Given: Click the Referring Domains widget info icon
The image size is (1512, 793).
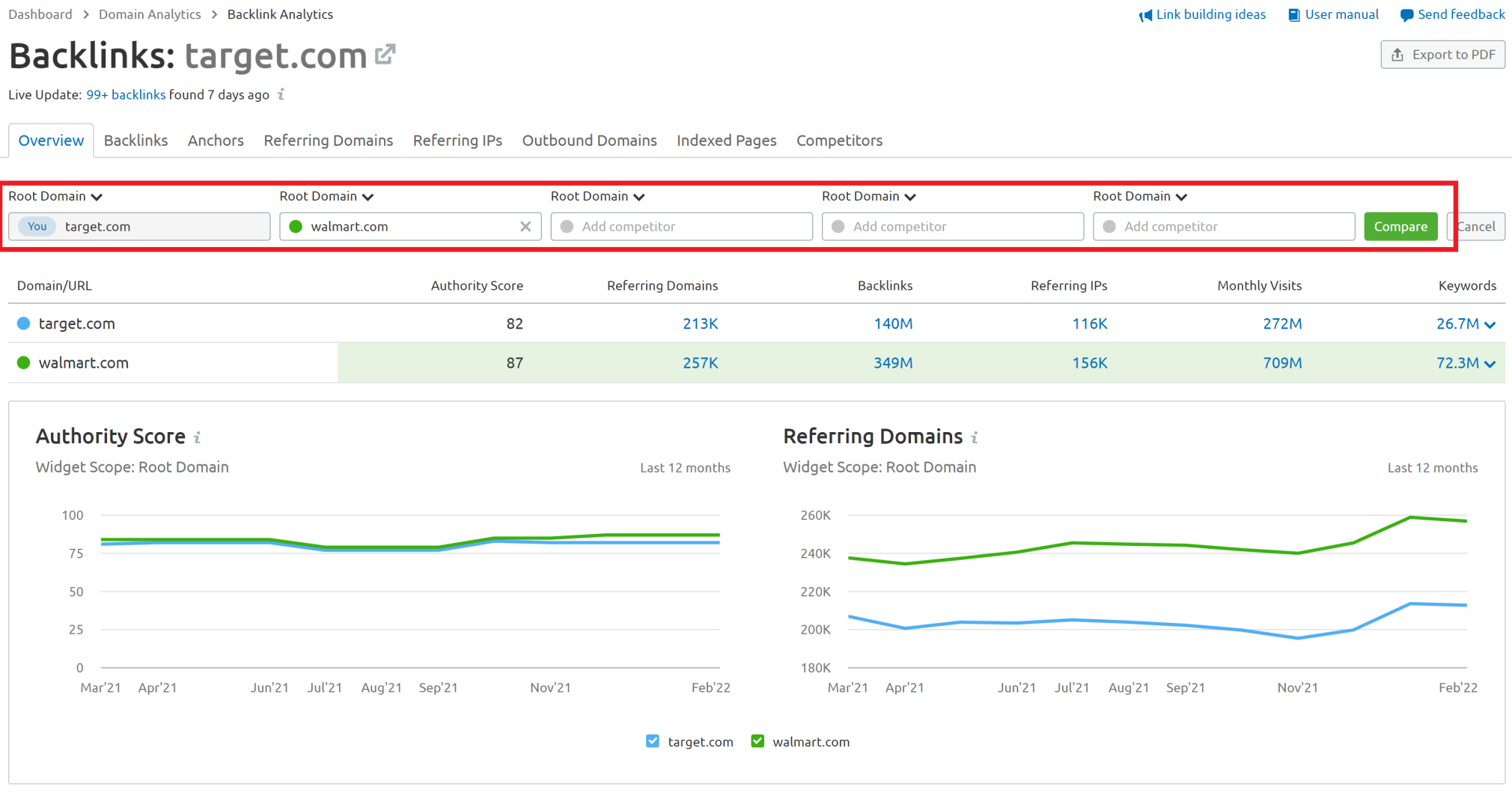Looking at the screenshot, I should tap(975, 437).
